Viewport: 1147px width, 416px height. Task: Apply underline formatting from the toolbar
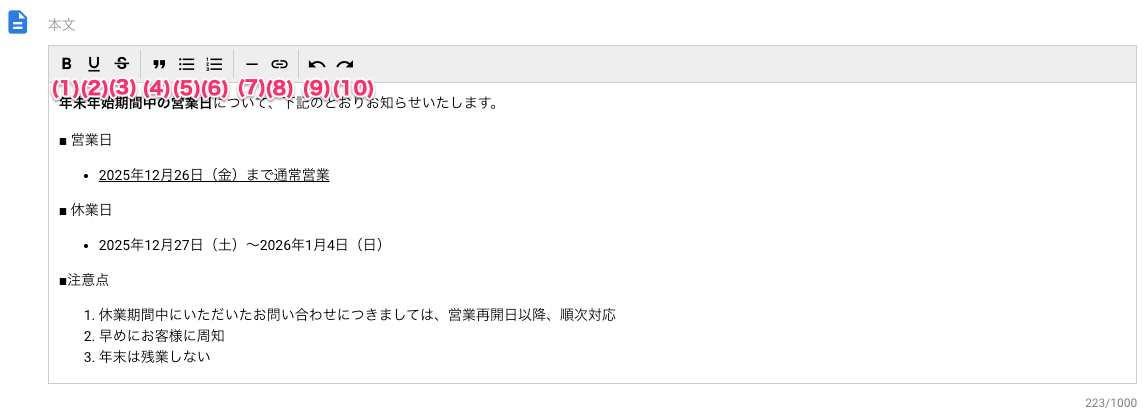tap(94, 63)
